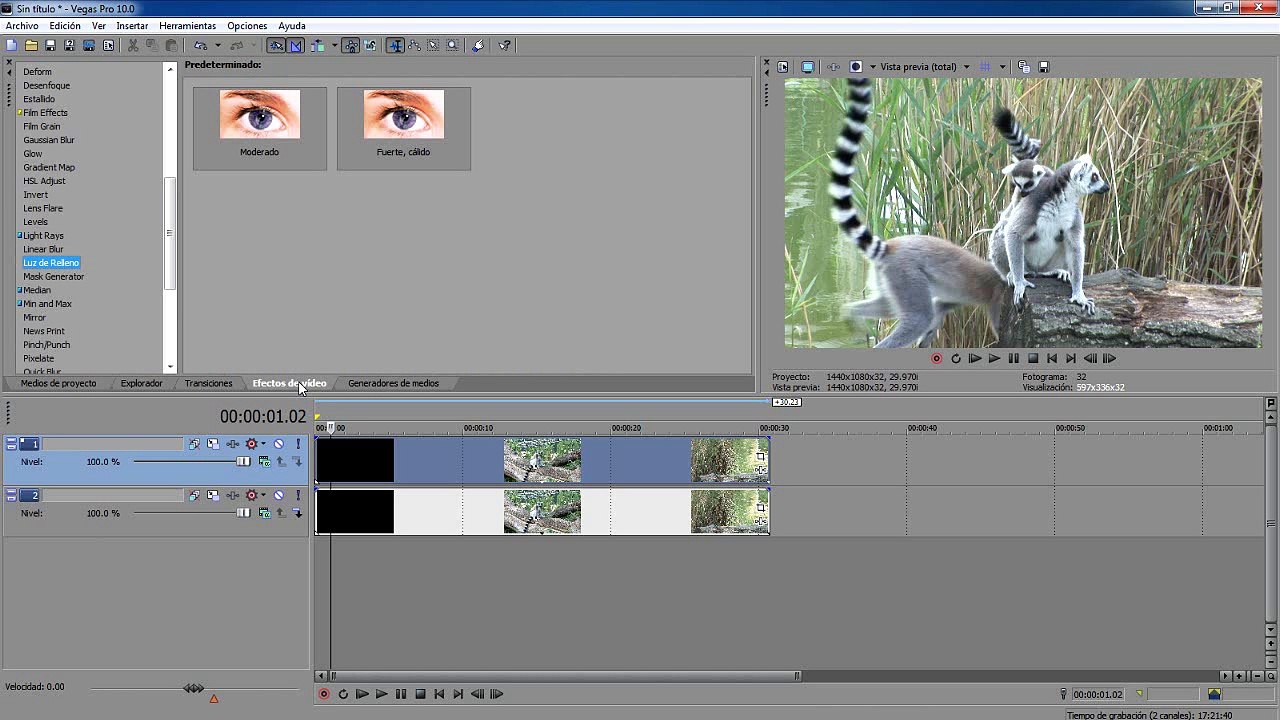Open the Archivo menu
Screen dimensions: 1280x720
tap(22, 26)
